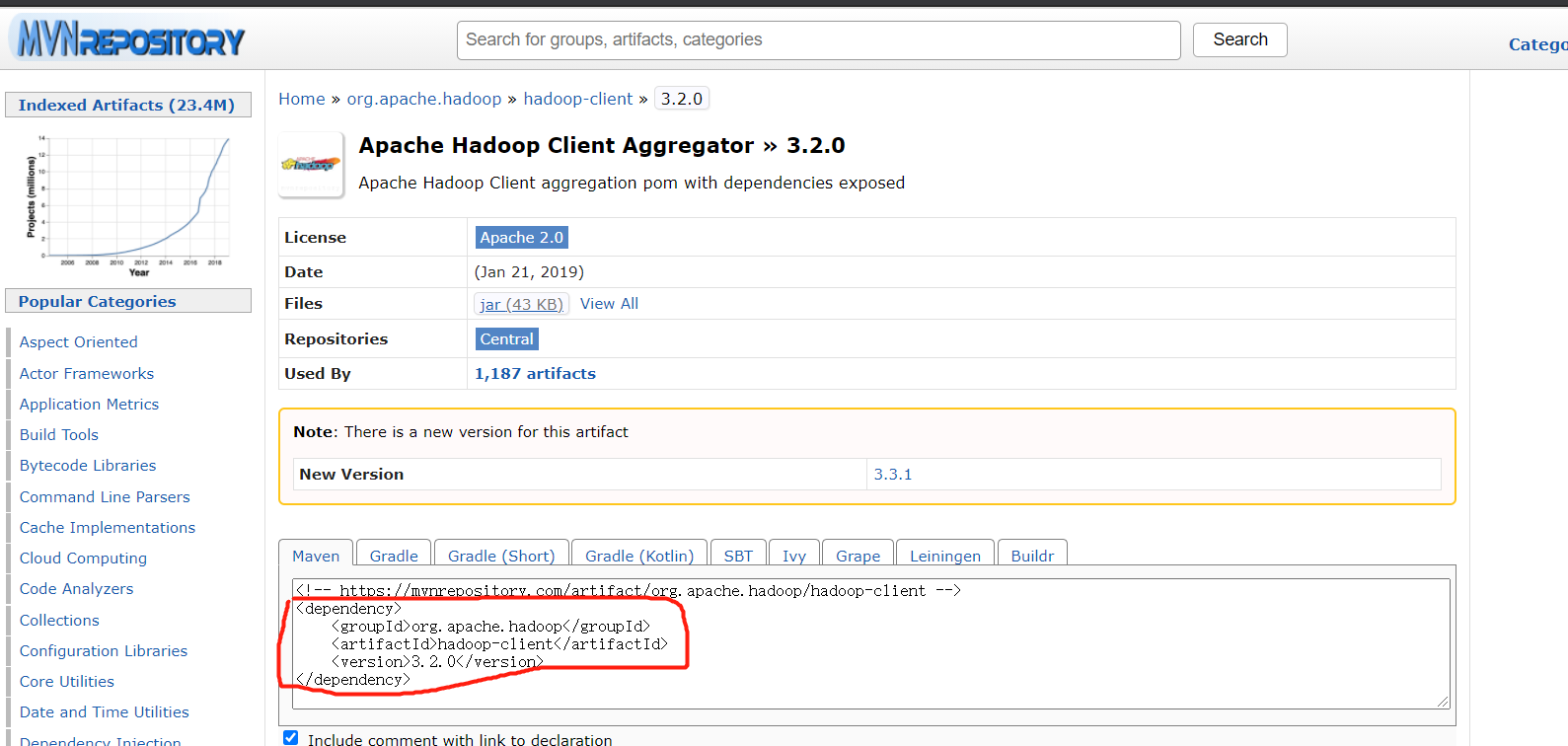The width and height of the screenshot is (1568, 746).
Task: Click the Indexed Artifacts (23.4M) heading
Action: 127,105
